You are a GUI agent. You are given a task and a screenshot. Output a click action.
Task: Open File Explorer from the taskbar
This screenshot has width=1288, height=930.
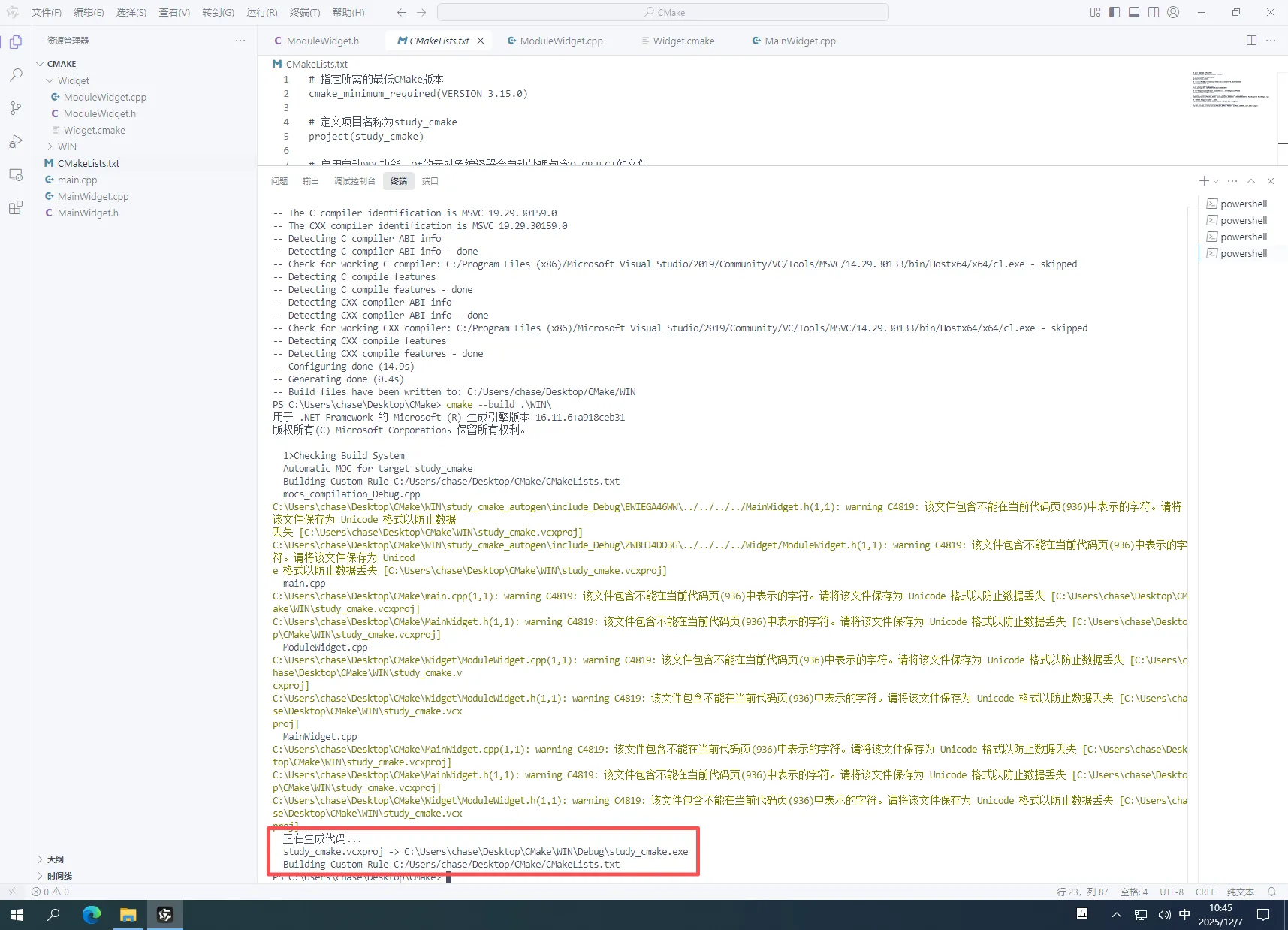pos(128,915)
